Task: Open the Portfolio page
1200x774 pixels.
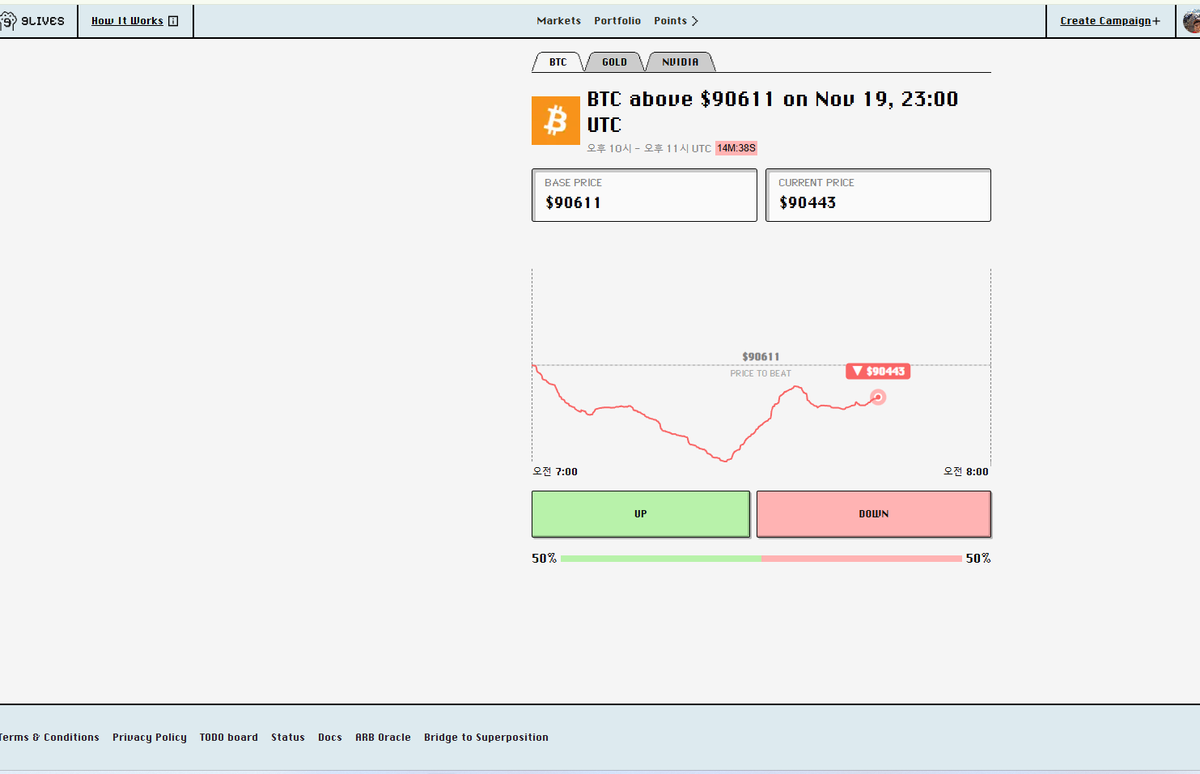Action: (617, 20)
